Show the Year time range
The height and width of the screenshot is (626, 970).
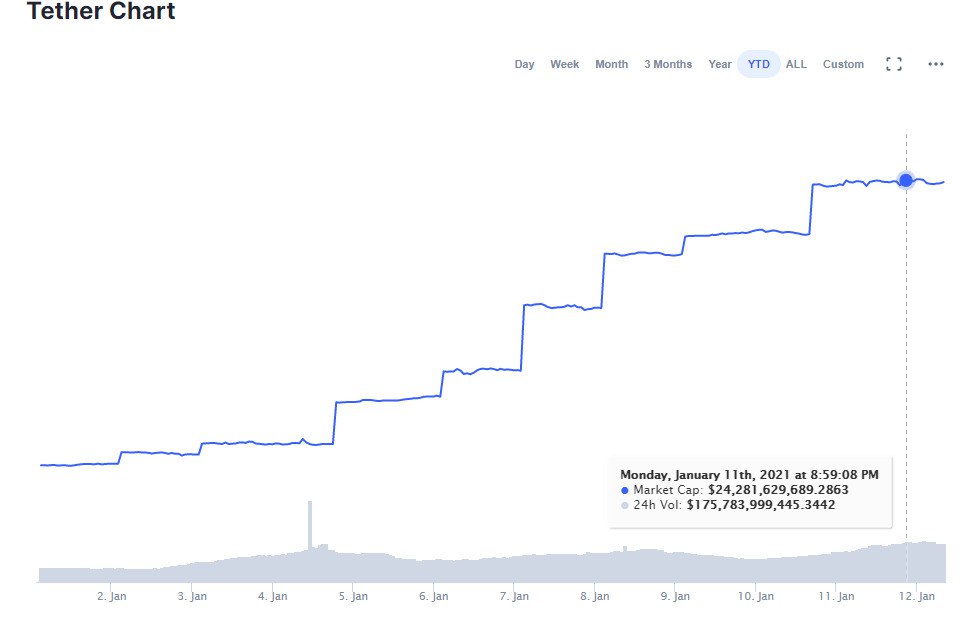click(719, 64)
